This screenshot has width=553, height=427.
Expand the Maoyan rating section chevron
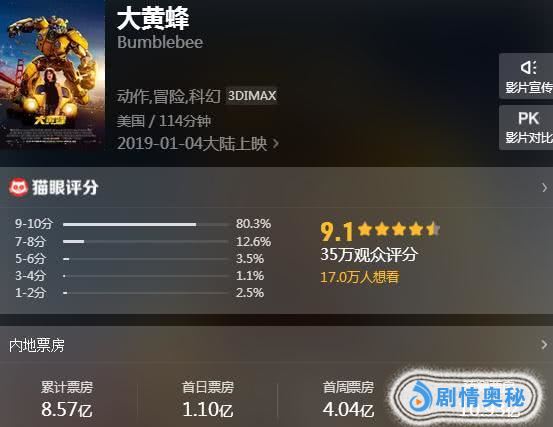545,188
